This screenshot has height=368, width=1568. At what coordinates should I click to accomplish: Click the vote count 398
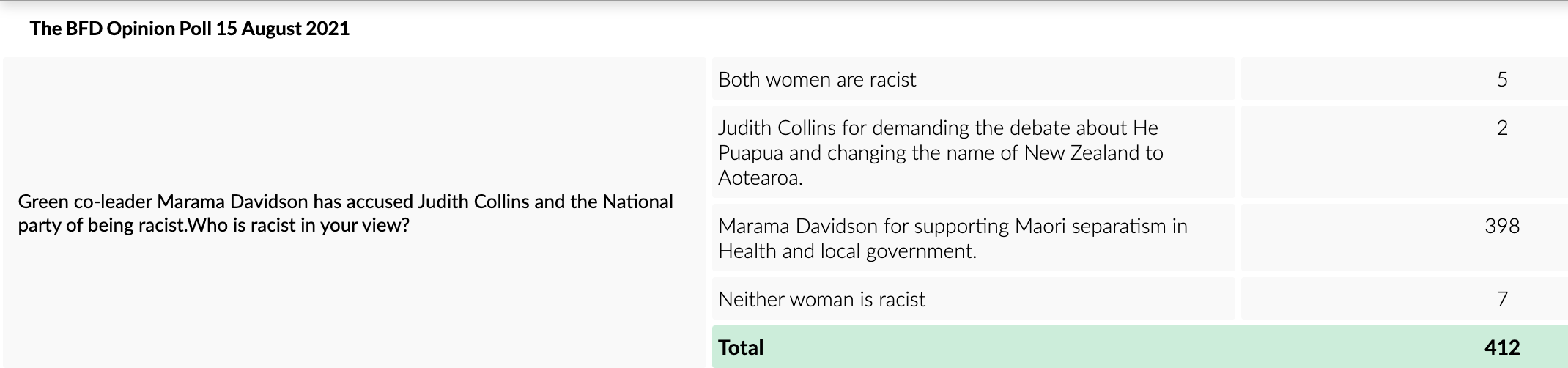(1501, 226)
